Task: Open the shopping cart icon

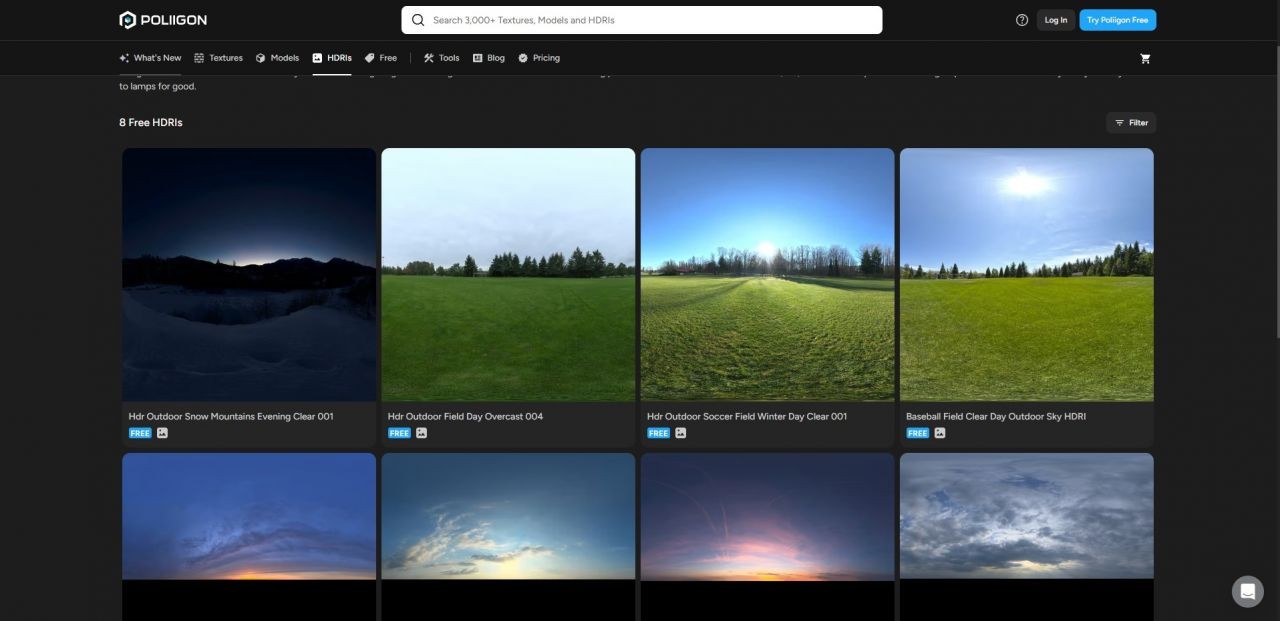Action: (x=1145, y=58)
